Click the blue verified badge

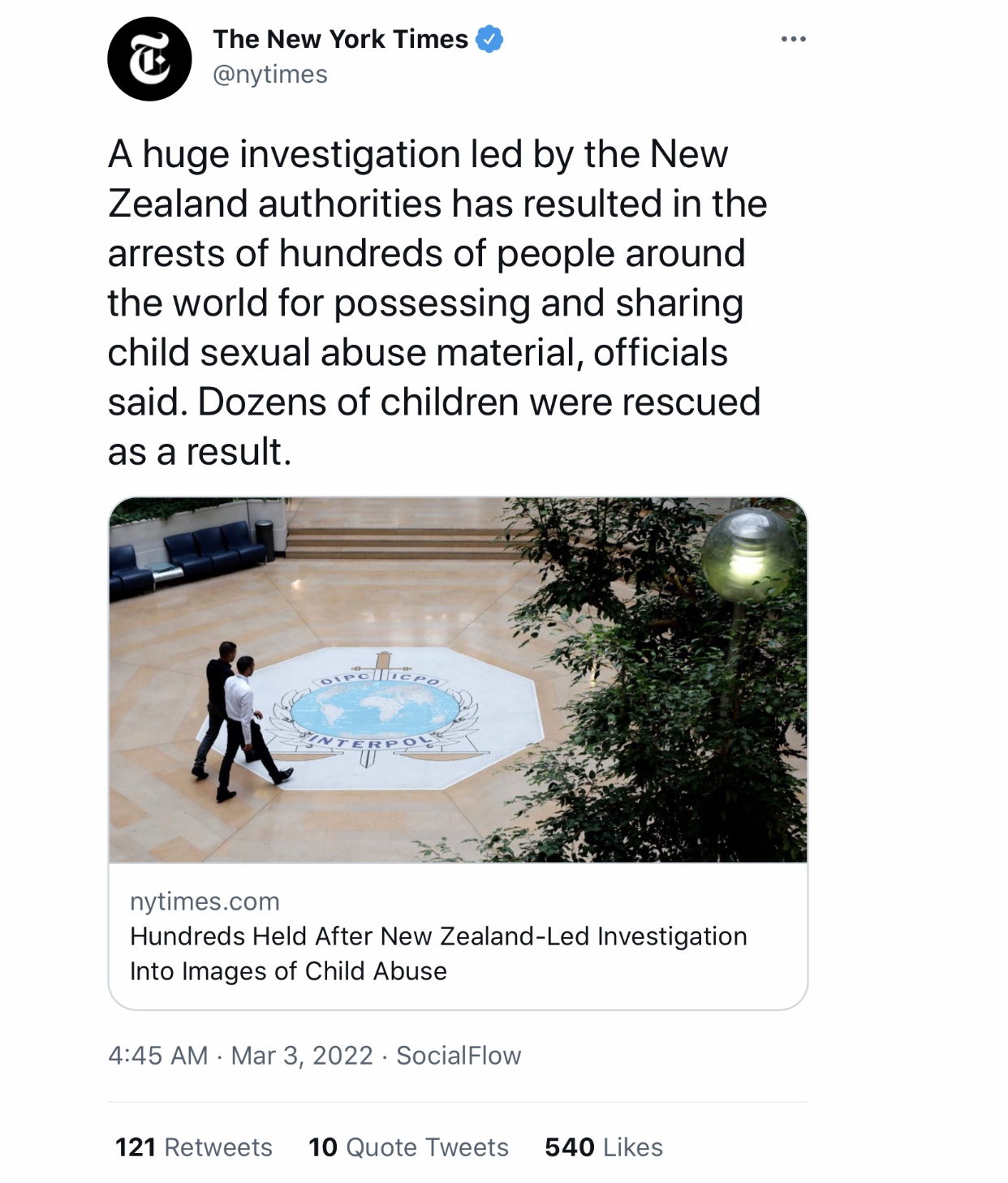tap(489, 38)
